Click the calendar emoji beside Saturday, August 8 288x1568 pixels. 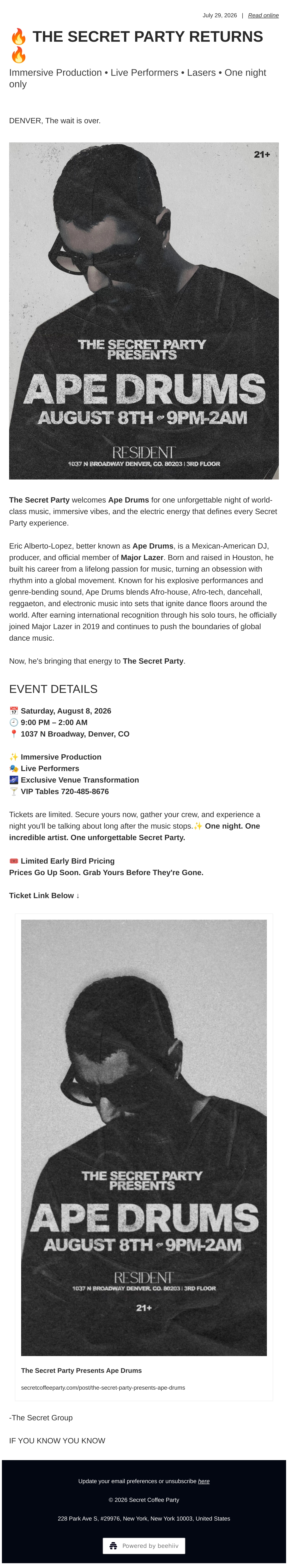14,710
